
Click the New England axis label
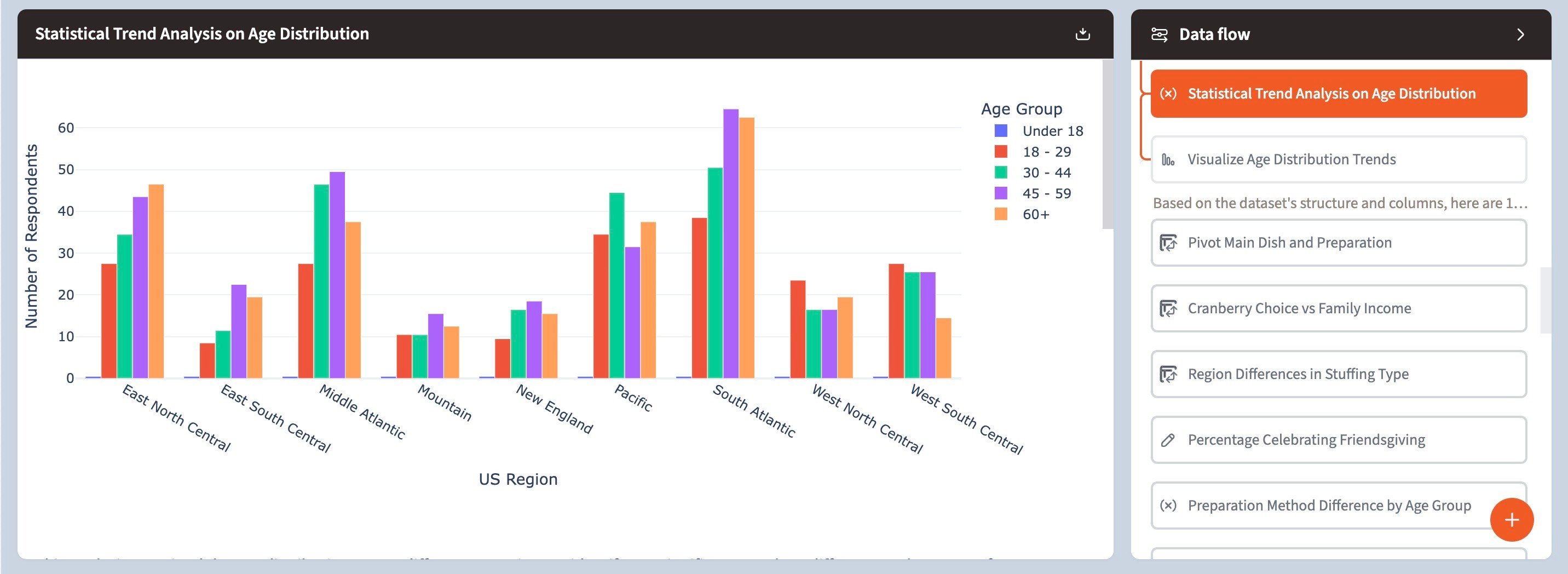pyautogui.click(x=555, y=409)
